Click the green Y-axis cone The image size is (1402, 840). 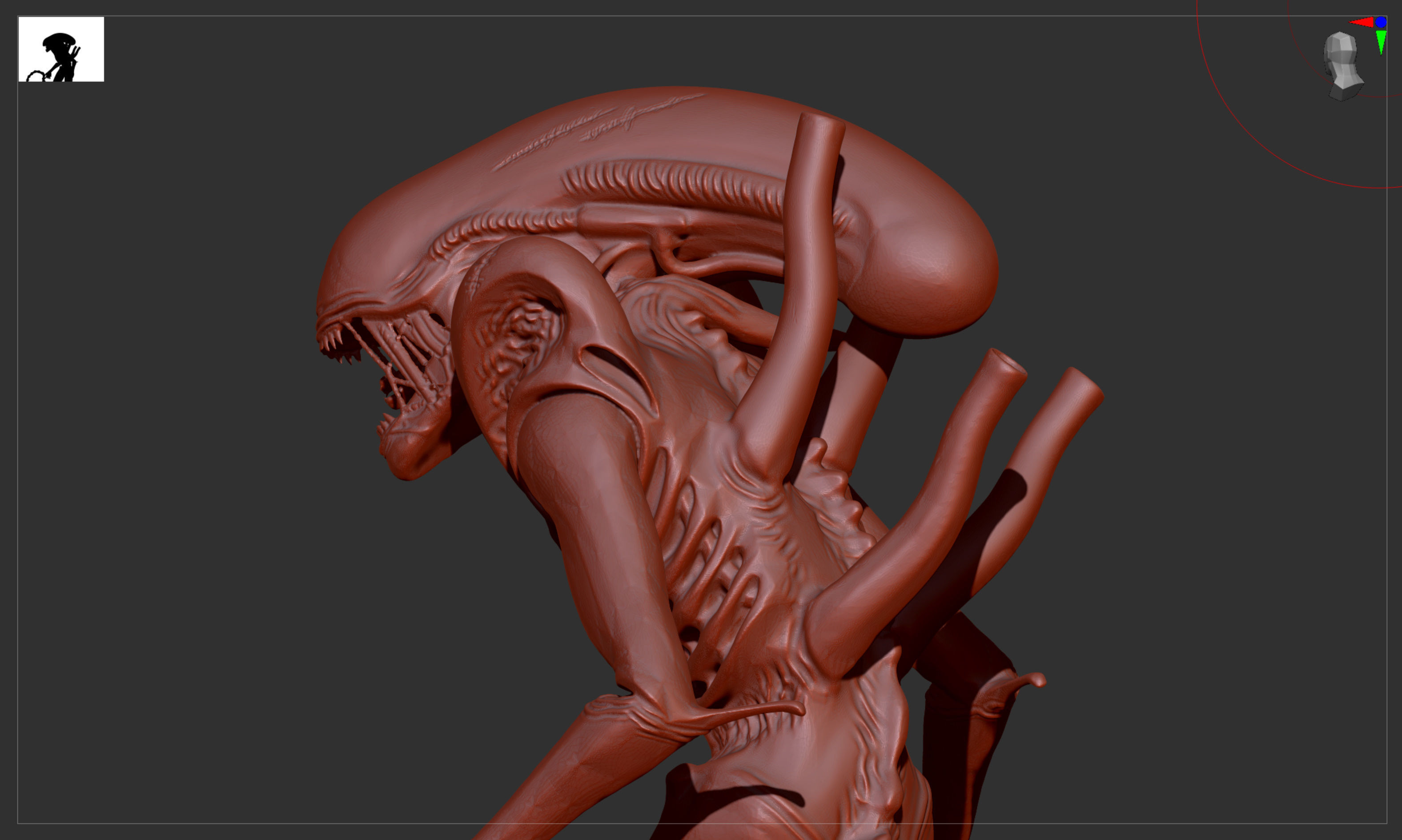[1381, 42]
